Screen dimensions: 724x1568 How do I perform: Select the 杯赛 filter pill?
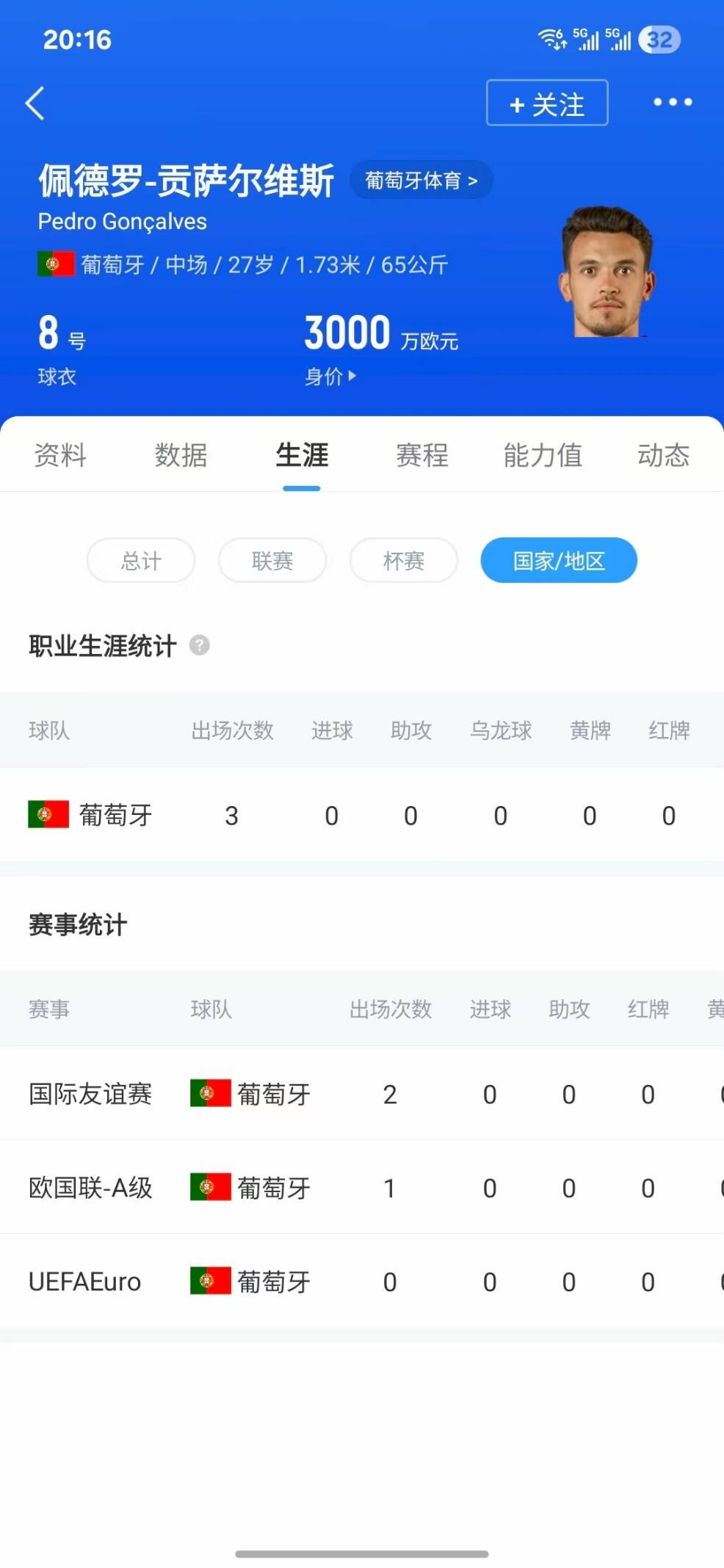click(x=404, y=561)
